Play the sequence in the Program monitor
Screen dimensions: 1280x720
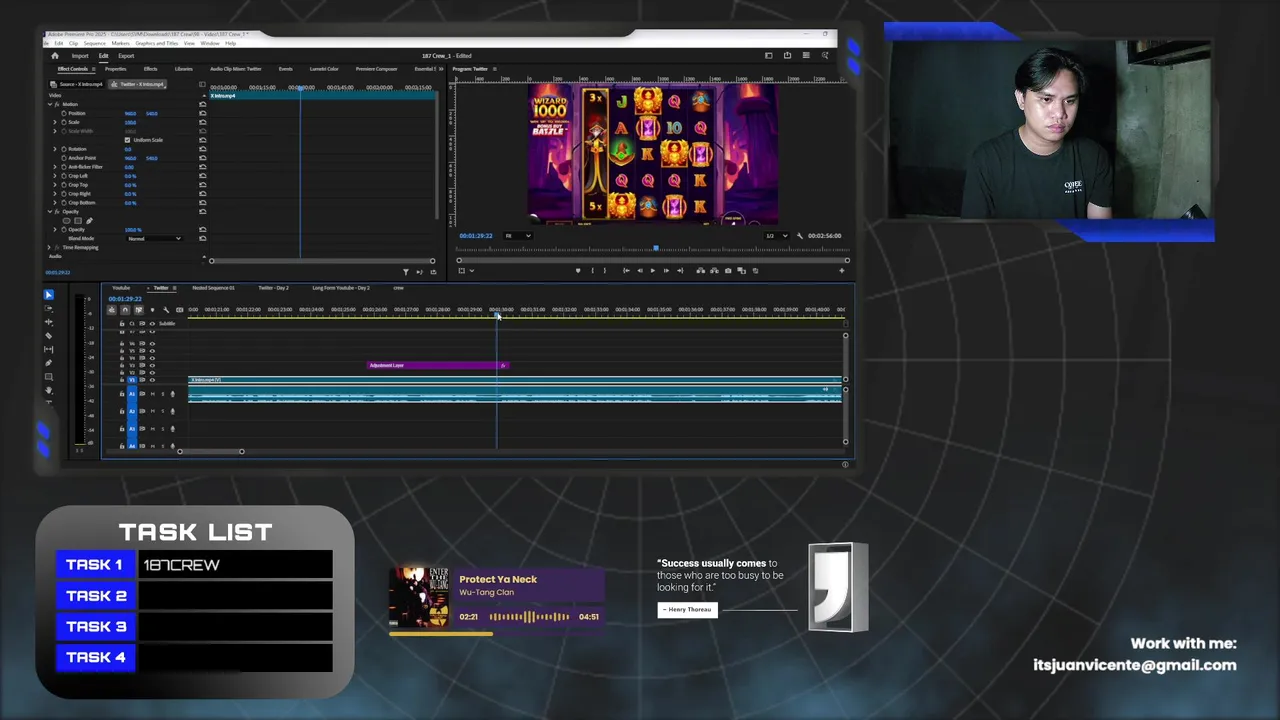click(653, 270)
